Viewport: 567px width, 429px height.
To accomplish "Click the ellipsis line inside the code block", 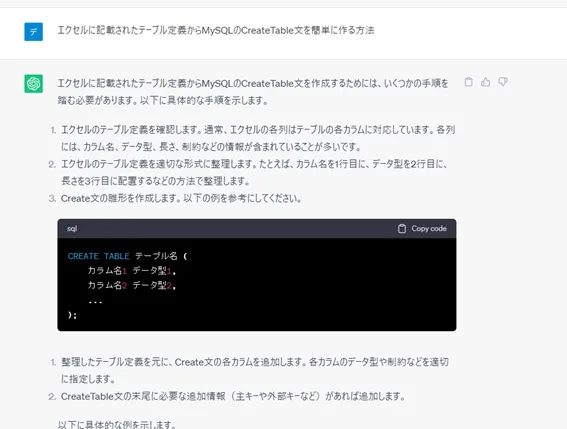I will tap(95, 301).
